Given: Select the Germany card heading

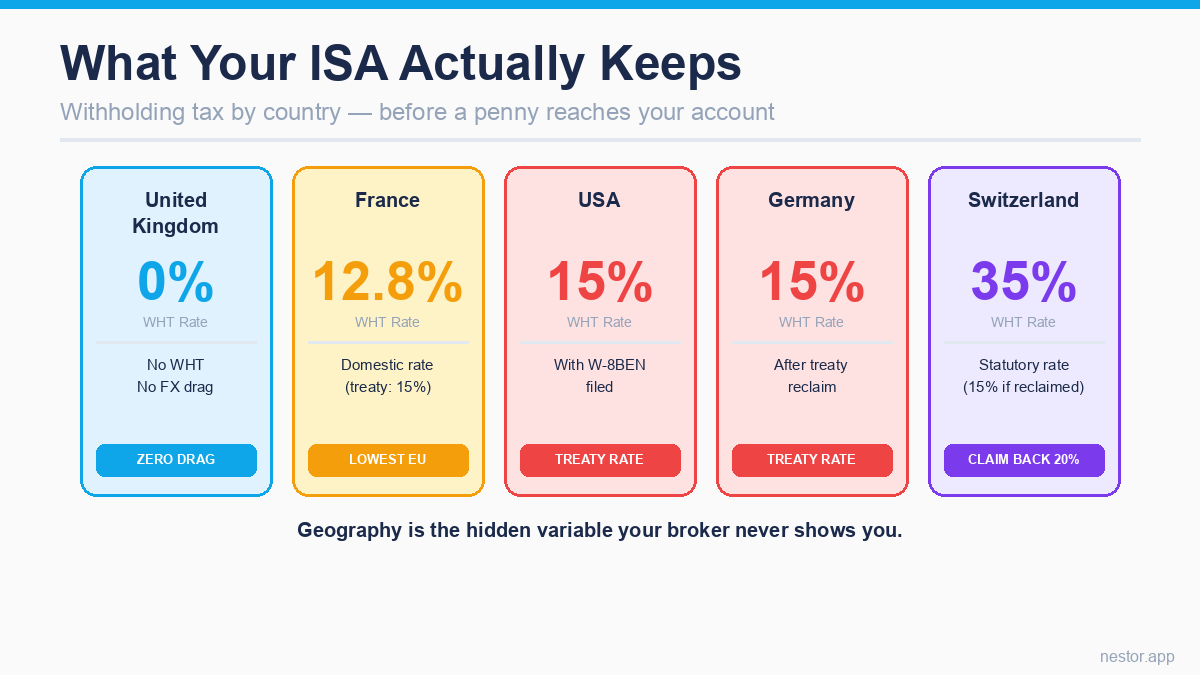Looking at the screenshot, I should point(812,200).
